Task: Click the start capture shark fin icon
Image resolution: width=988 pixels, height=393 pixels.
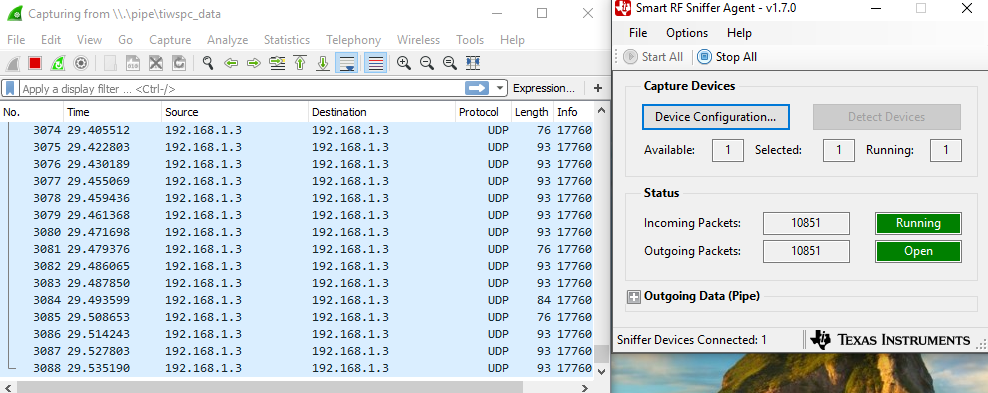Action: click(x=13, y=63)
